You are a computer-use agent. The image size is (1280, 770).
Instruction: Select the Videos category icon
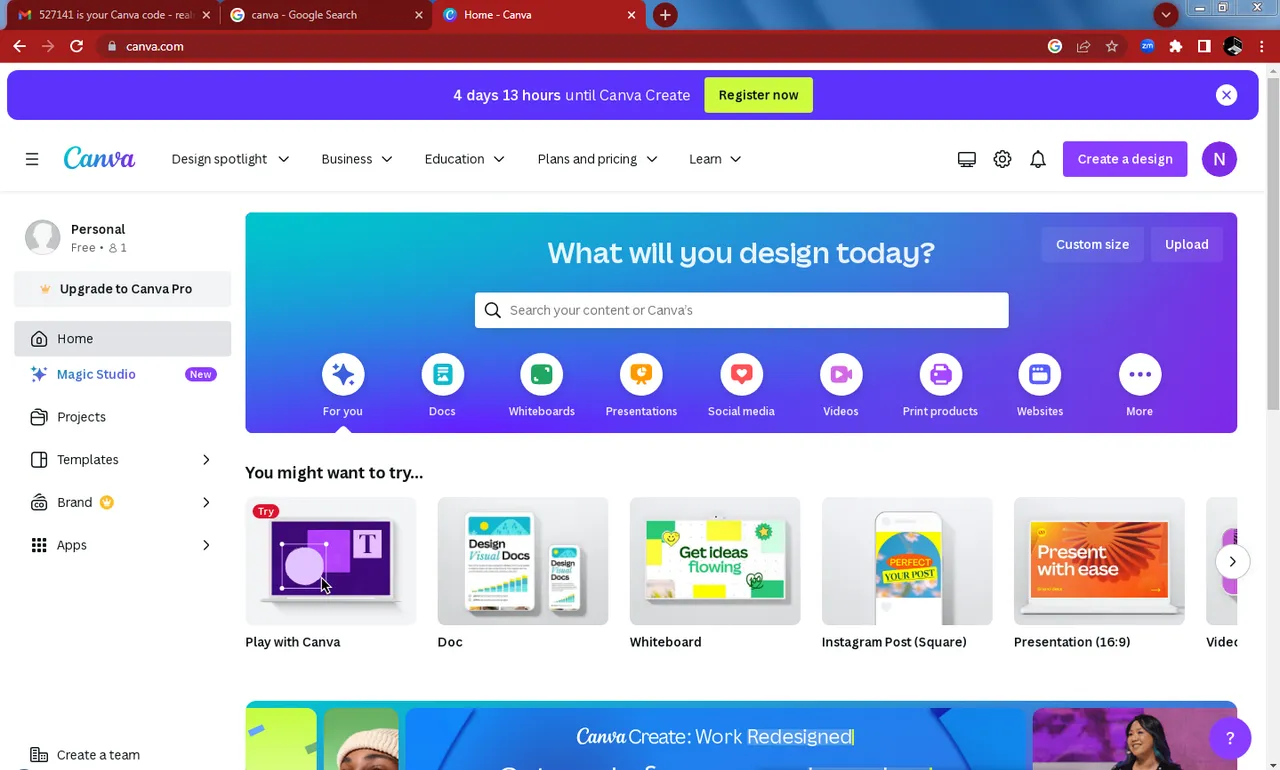pyautogui.click(x=841, y=374)
